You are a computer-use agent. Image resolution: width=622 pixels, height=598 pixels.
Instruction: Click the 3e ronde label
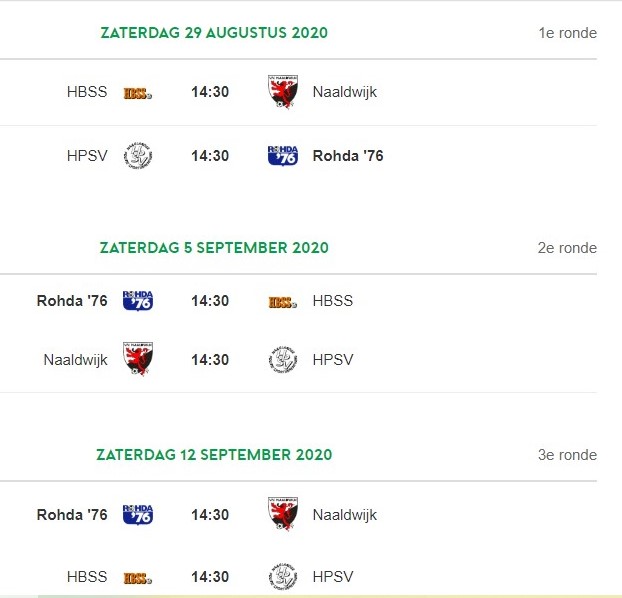click(567, 455)
